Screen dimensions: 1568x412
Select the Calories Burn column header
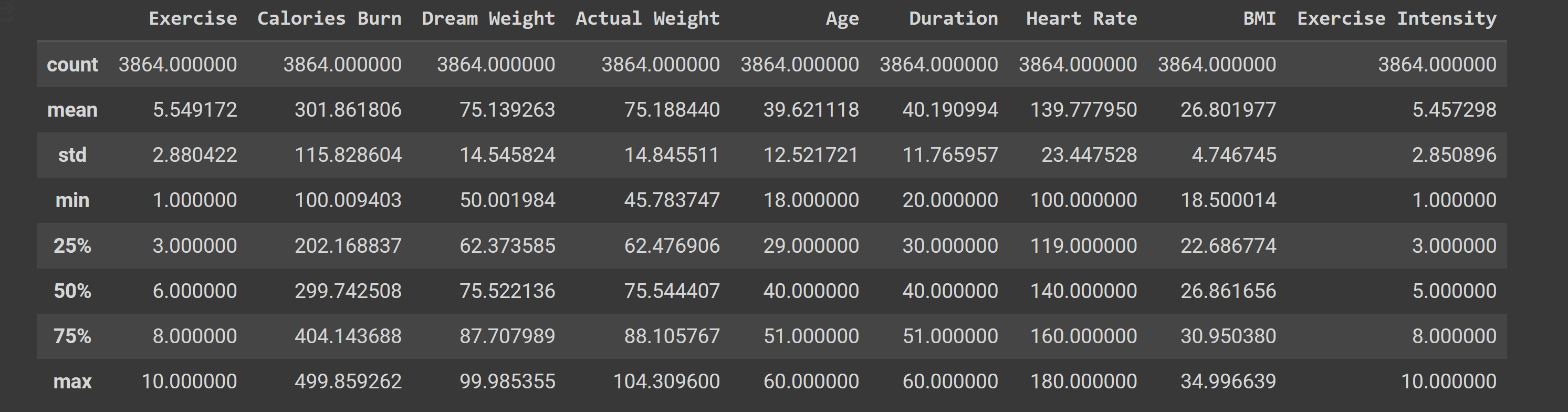pos(329,18)
